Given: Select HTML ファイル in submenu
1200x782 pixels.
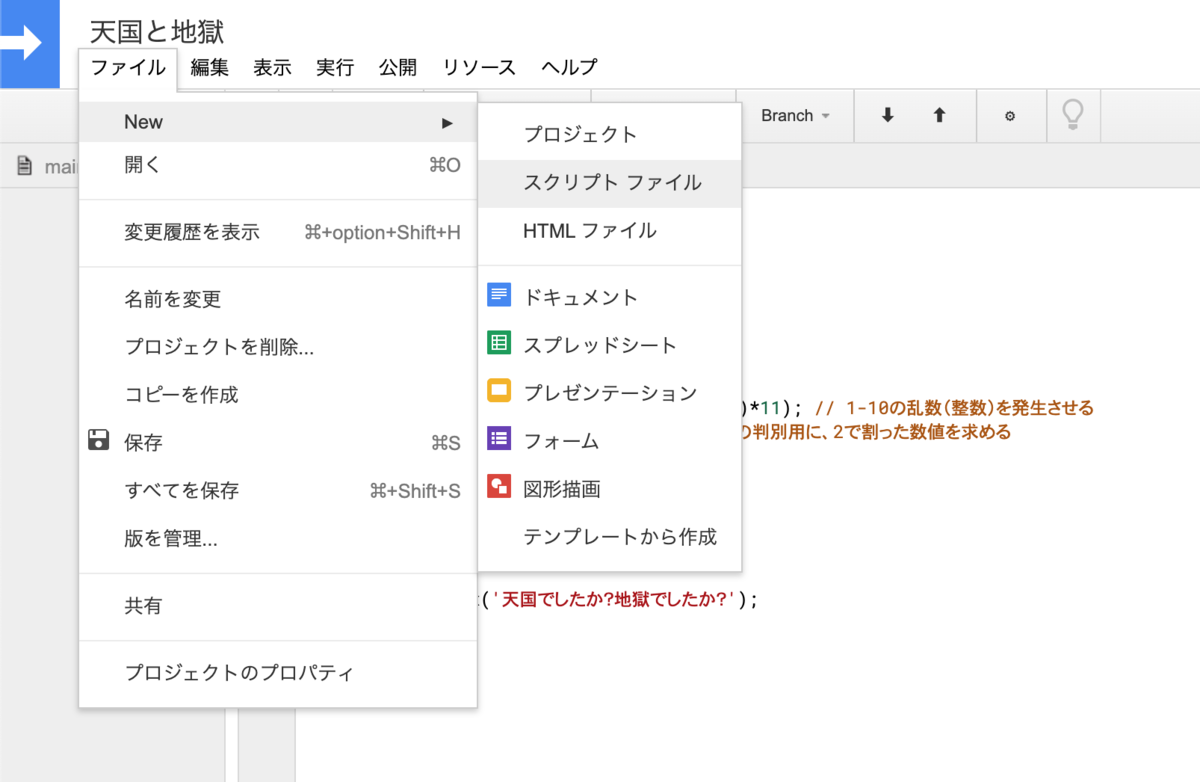Looking at the screenshot, I should coord(610,231).
